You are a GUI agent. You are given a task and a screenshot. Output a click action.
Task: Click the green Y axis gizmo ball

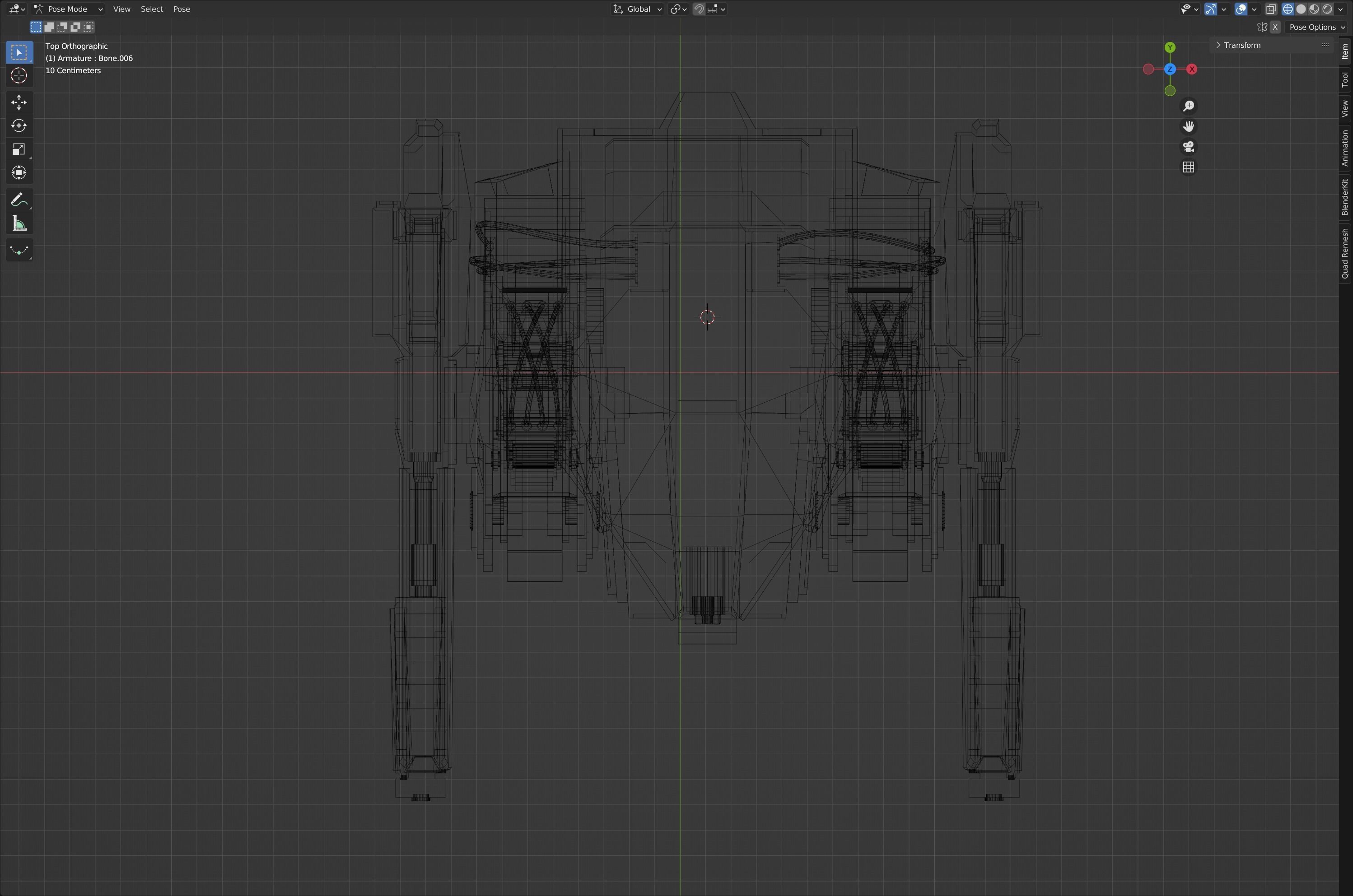coord(1170,47)
